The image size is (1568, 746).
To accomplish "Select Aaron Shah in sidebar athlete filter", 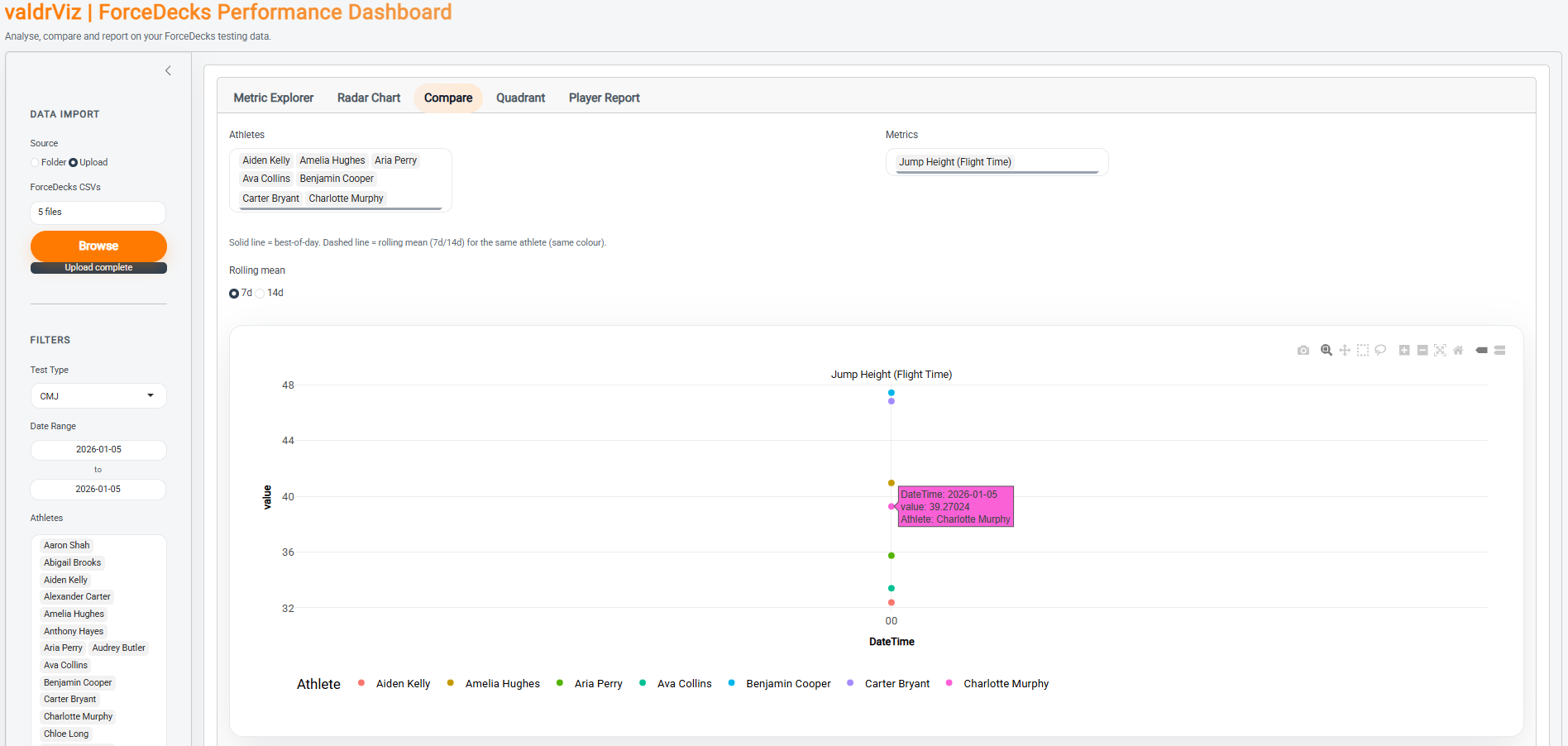I will click(x=67, y=546).
